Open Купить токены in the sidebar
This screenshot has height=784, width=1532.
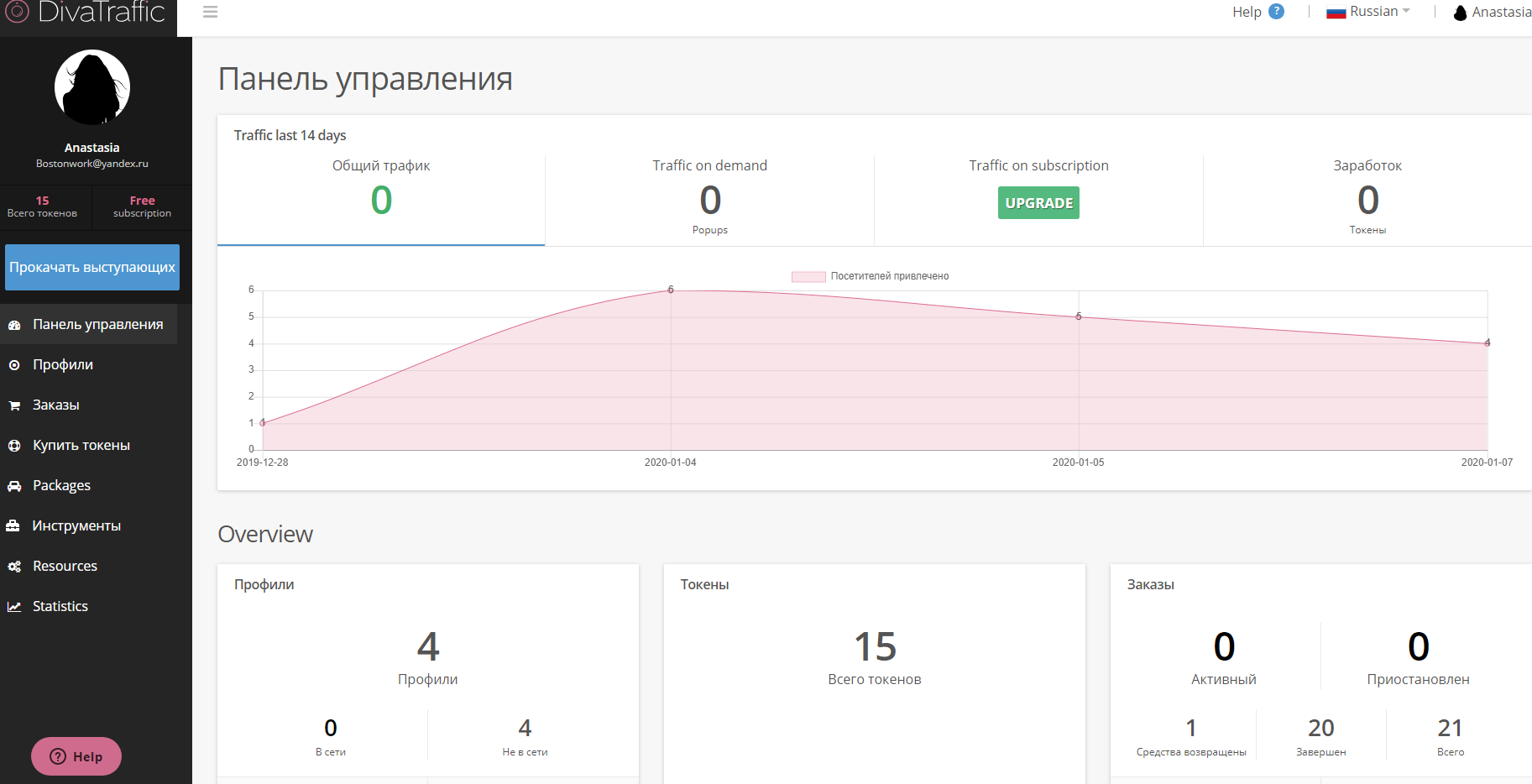(x=81, y=446)
